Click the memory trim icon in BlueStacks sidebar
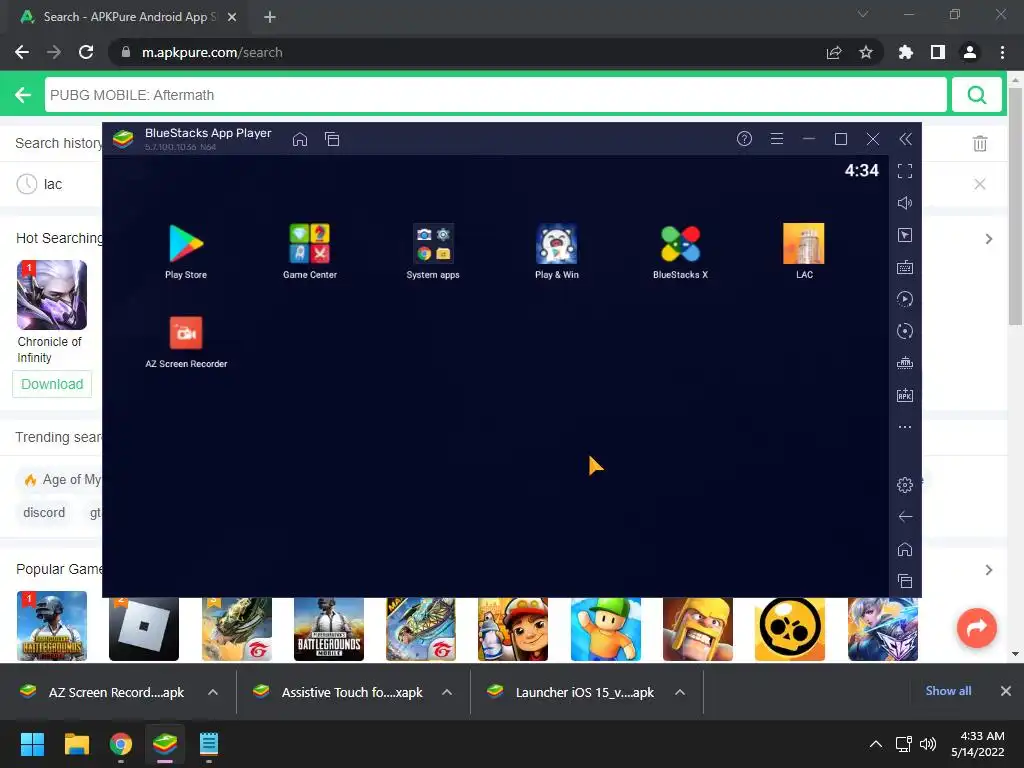The width and height of the screenshot is (1024, 768). [x=905, y=363]
